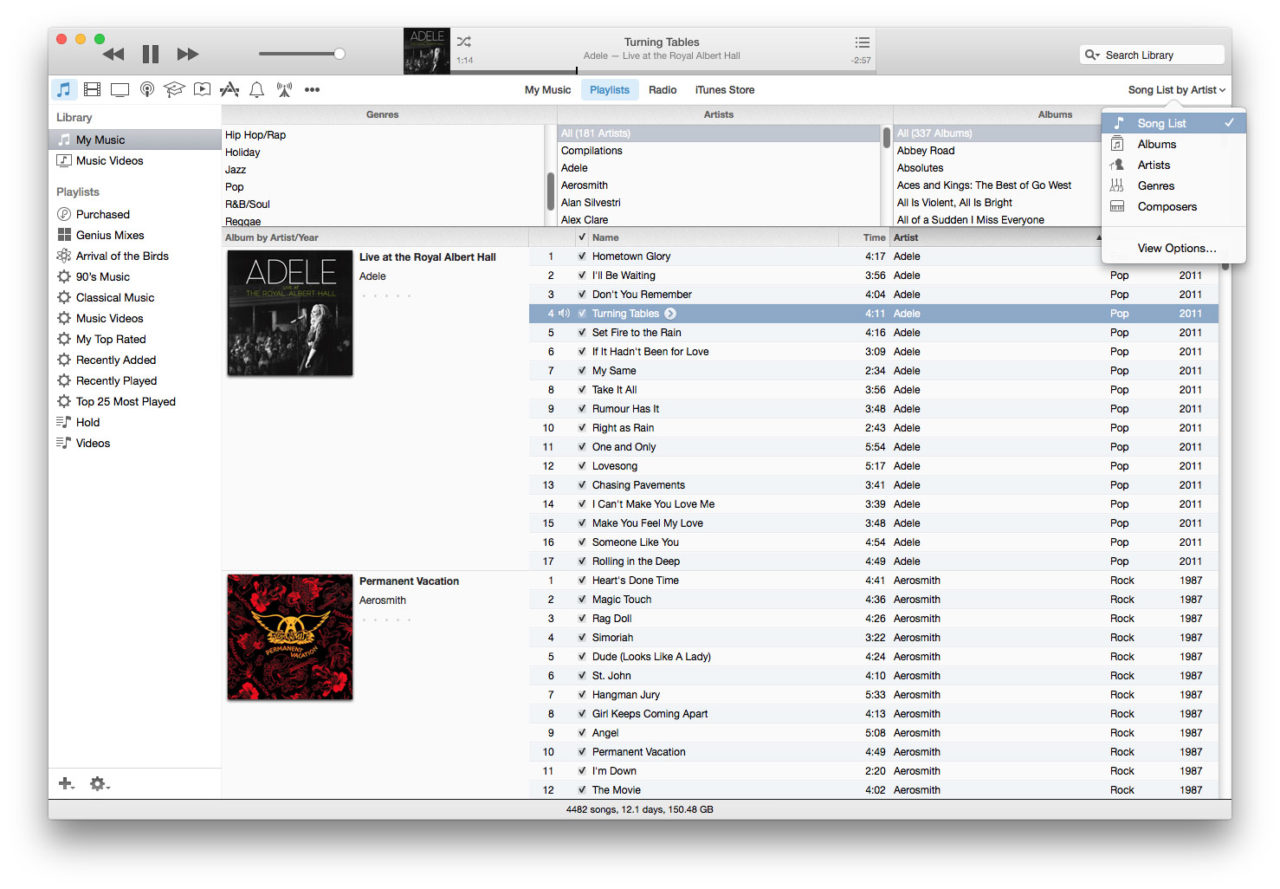Image resolution: width=1280 pixels, height=889 pixels.
Task: Uncheck the song Lovesong
Action: (581, 465)
